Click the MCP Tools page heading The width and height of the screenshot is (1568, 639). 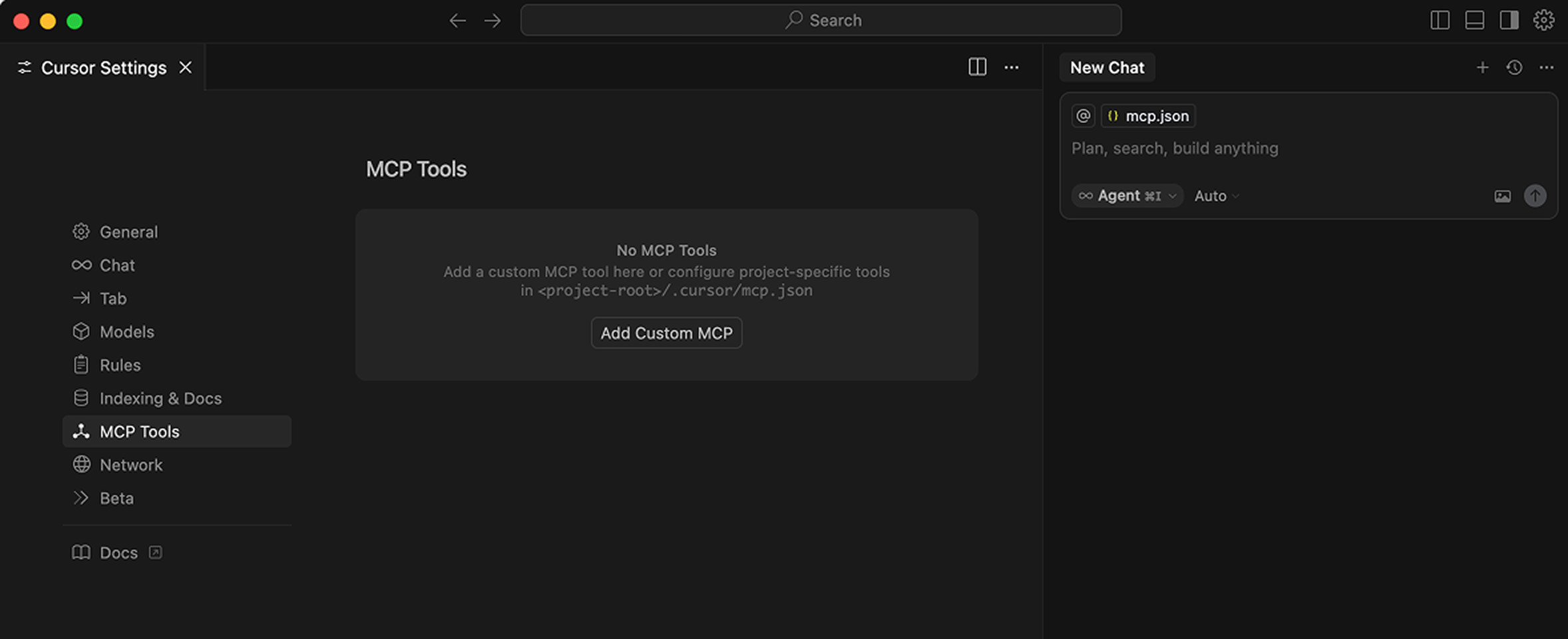click(x=416, y=169)
